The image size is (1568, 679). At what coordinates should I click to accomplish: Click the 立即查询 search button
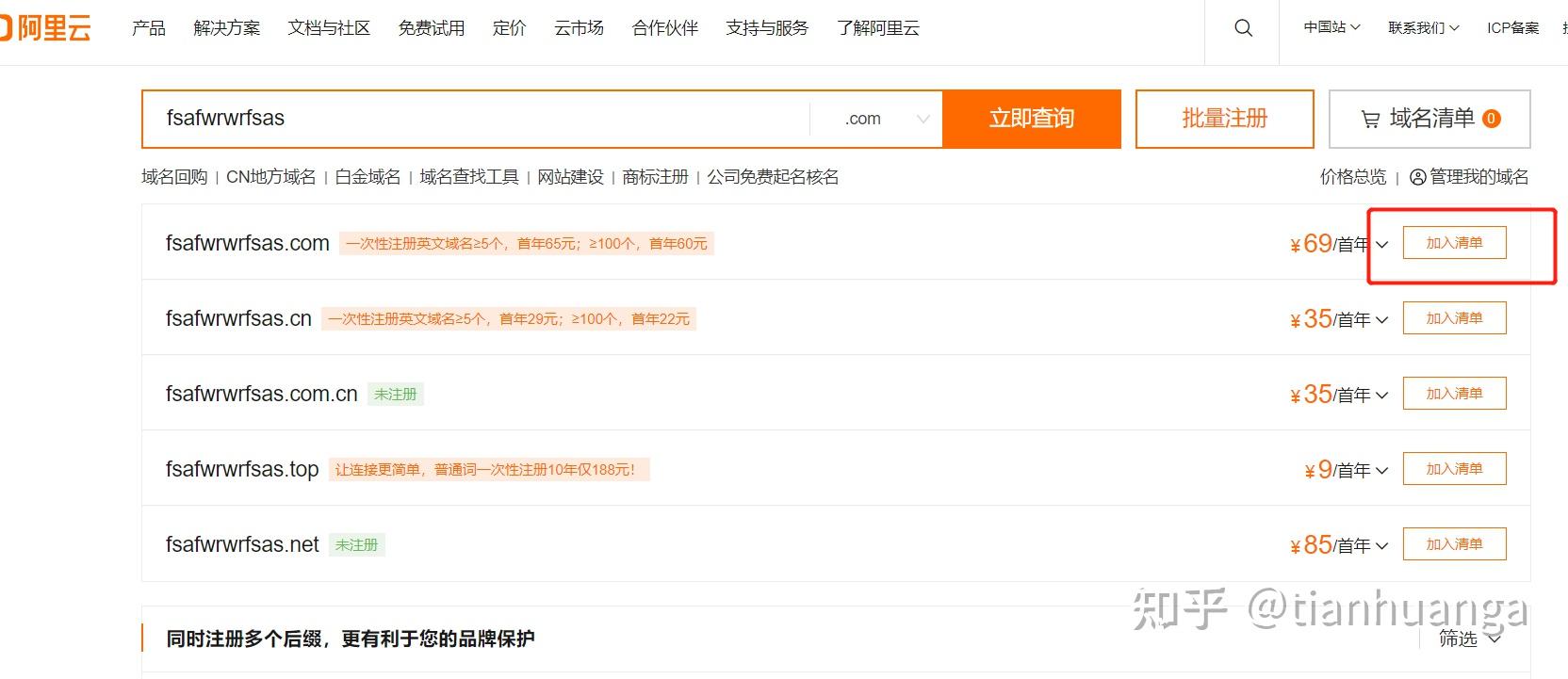click(x=1031, y=119)
